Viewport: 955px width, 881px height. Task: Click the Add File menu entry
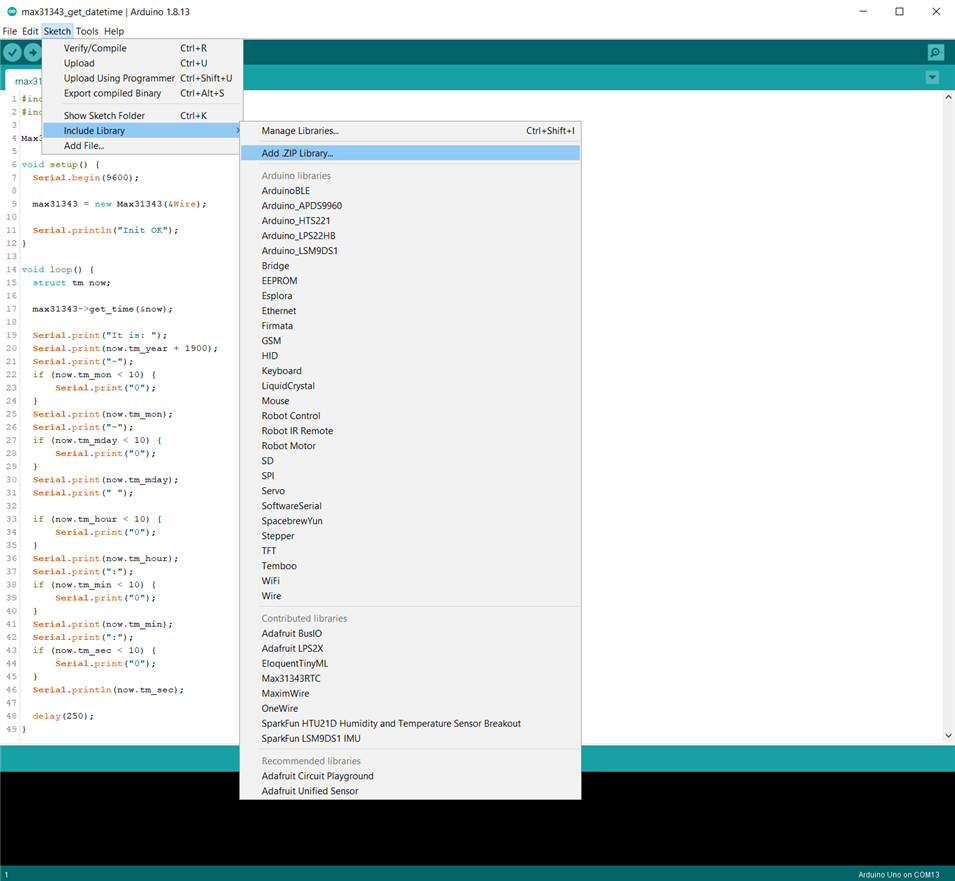pyautogui.click(x=84, y=146)
